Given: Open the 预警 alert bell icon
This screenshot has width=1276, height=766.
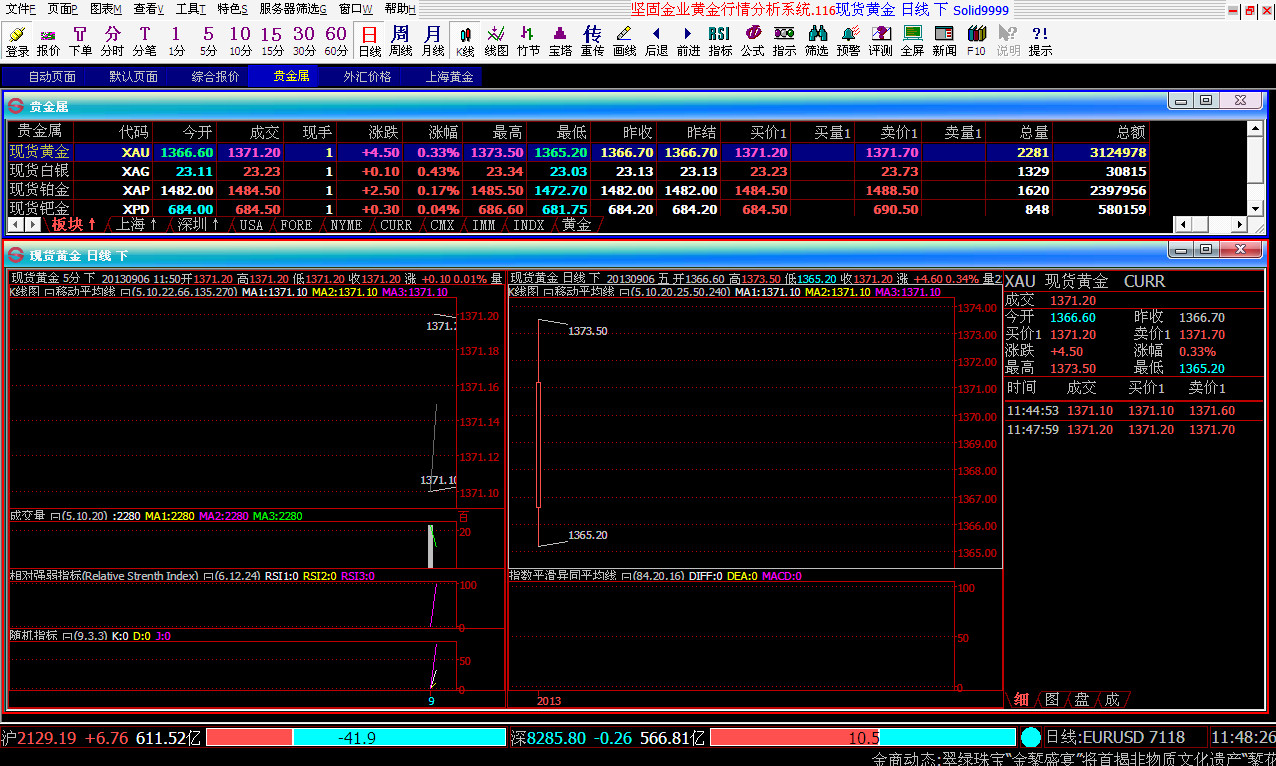Looking at the screenshot, I should pyautogui.click(x=848, y=41).
